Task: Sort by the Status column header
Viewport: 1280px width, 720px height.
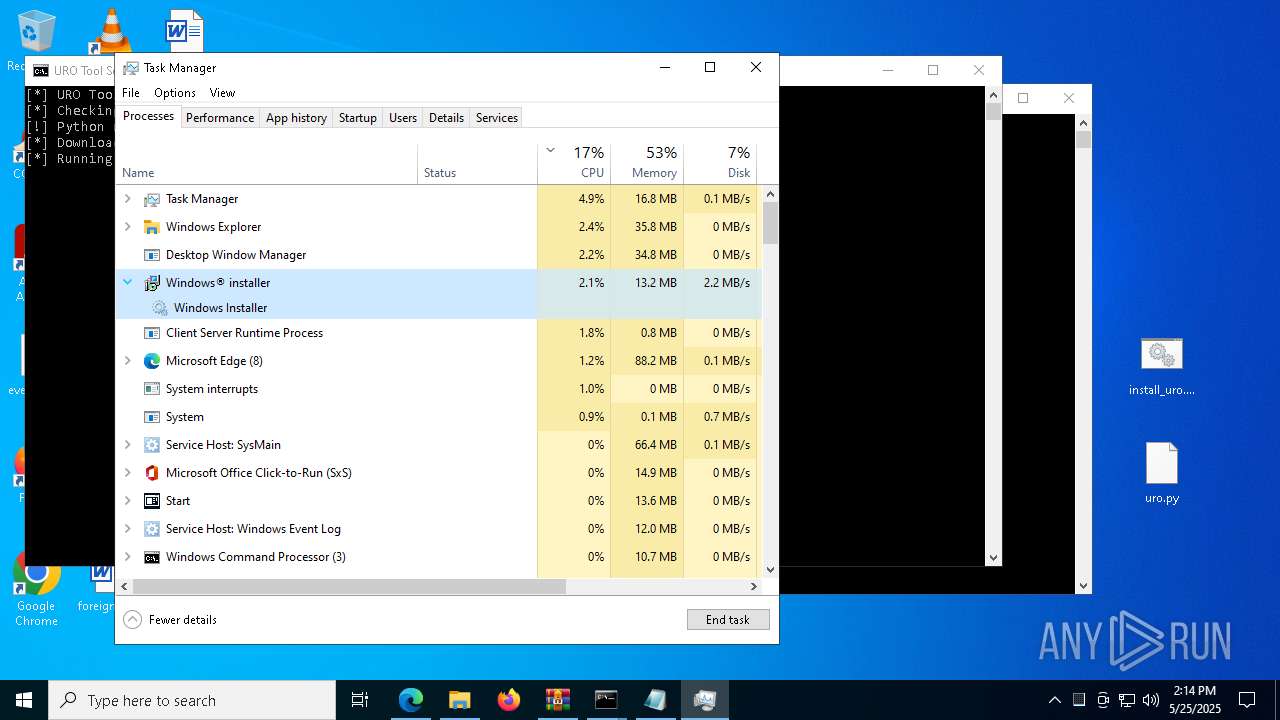Action: (477, 164)
